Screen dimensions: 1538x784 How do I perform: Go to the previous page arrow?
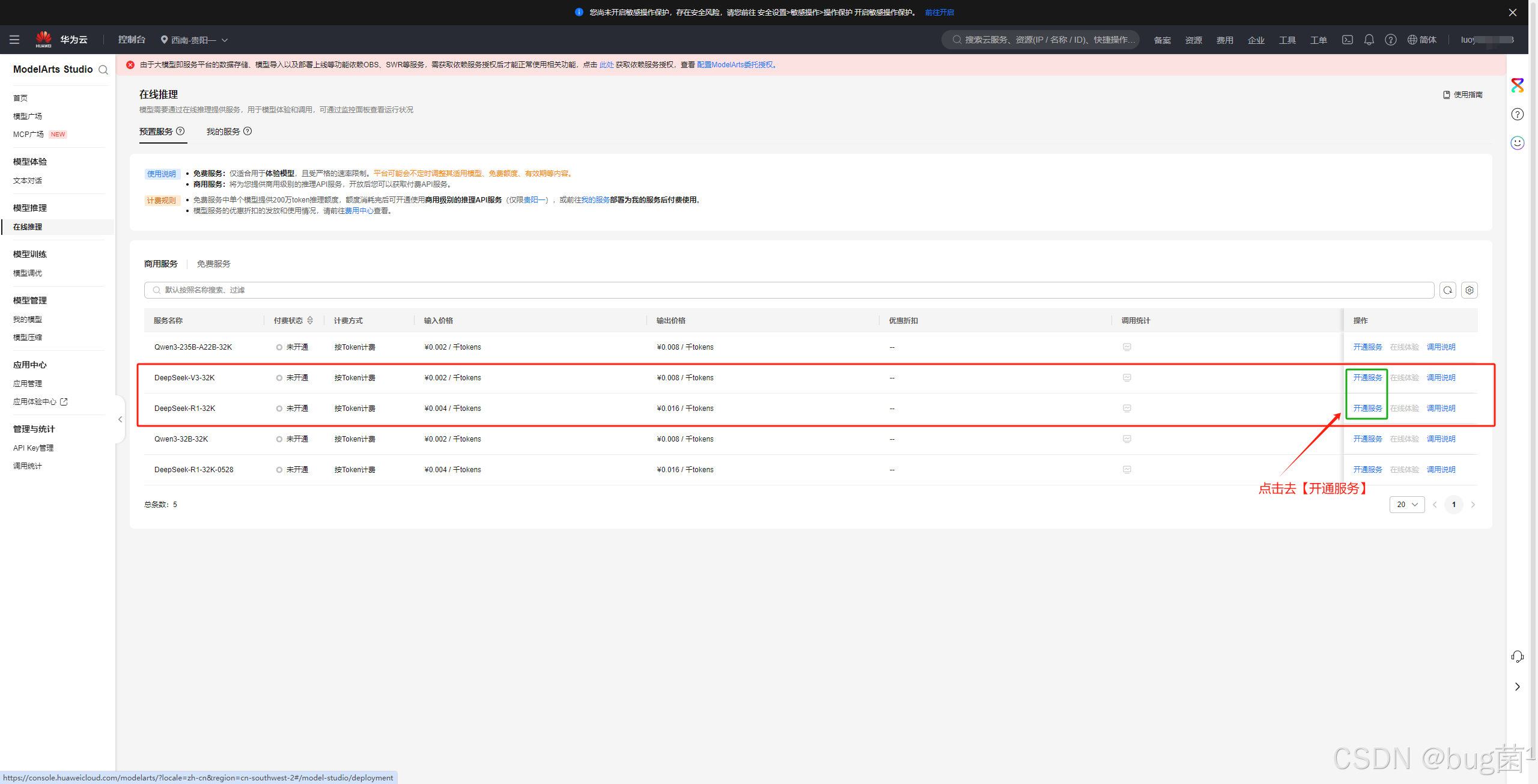click(x=1435, y=505)
